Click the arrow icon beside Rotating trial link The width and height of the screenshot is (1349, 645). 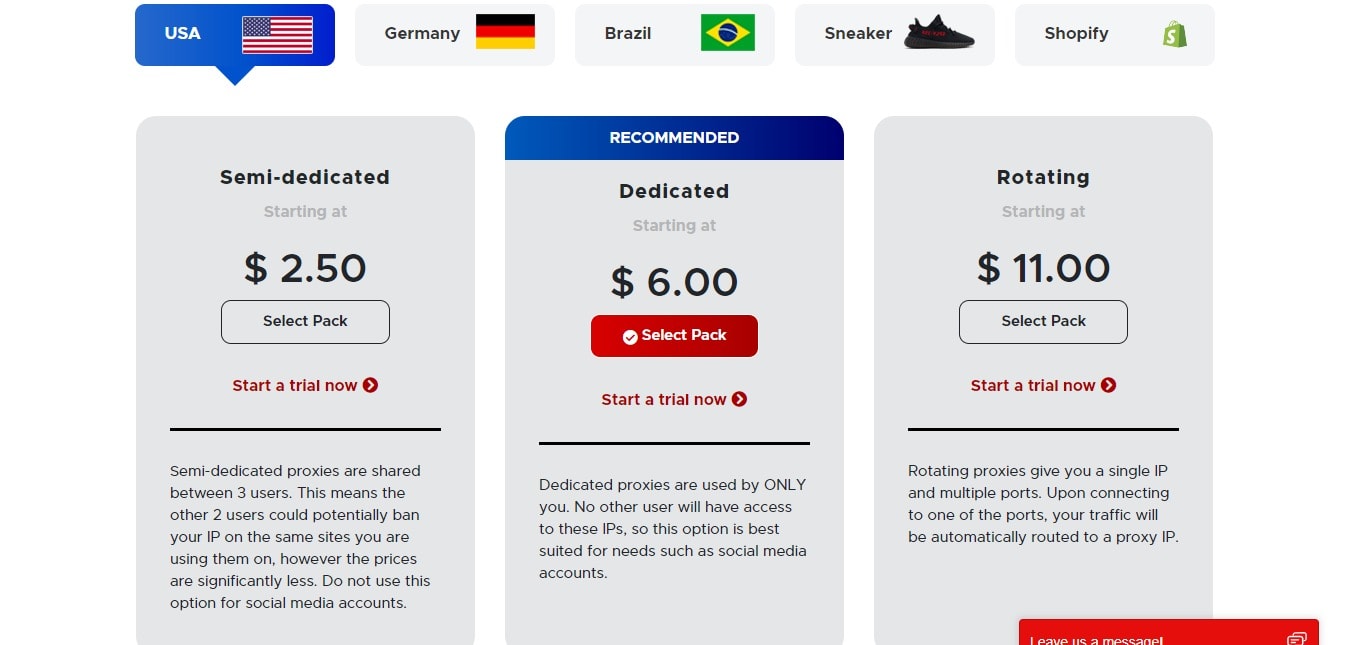(x=1109, y=385)
